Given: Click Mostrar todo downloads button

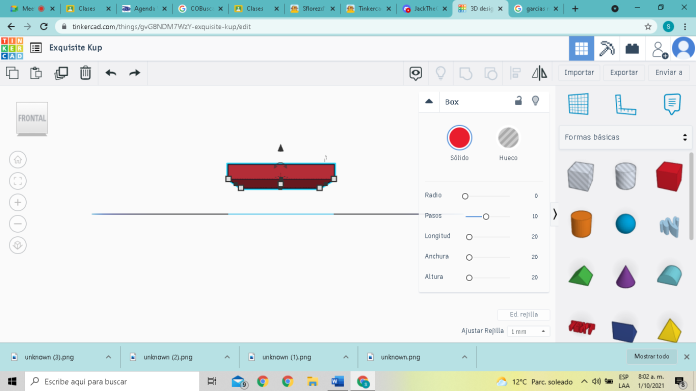Looking at the screenshot, I should [x=652, y=356].
